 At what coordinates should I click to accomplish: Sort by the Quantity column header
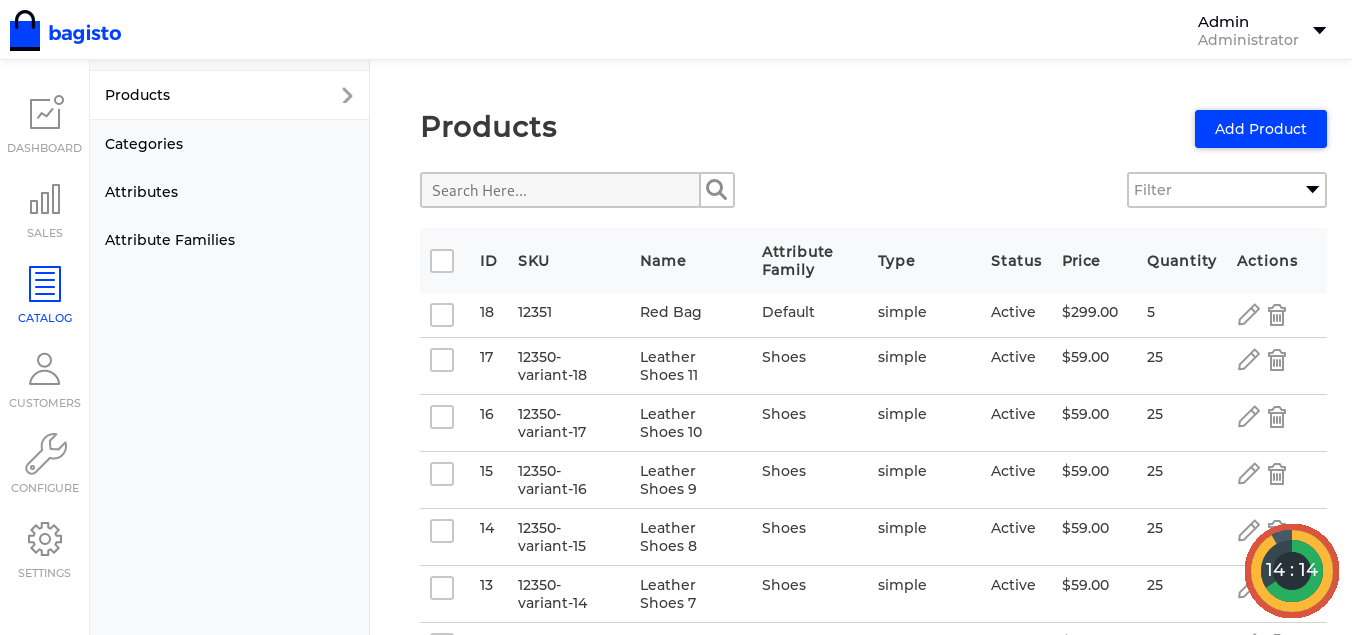point(1181,261)
